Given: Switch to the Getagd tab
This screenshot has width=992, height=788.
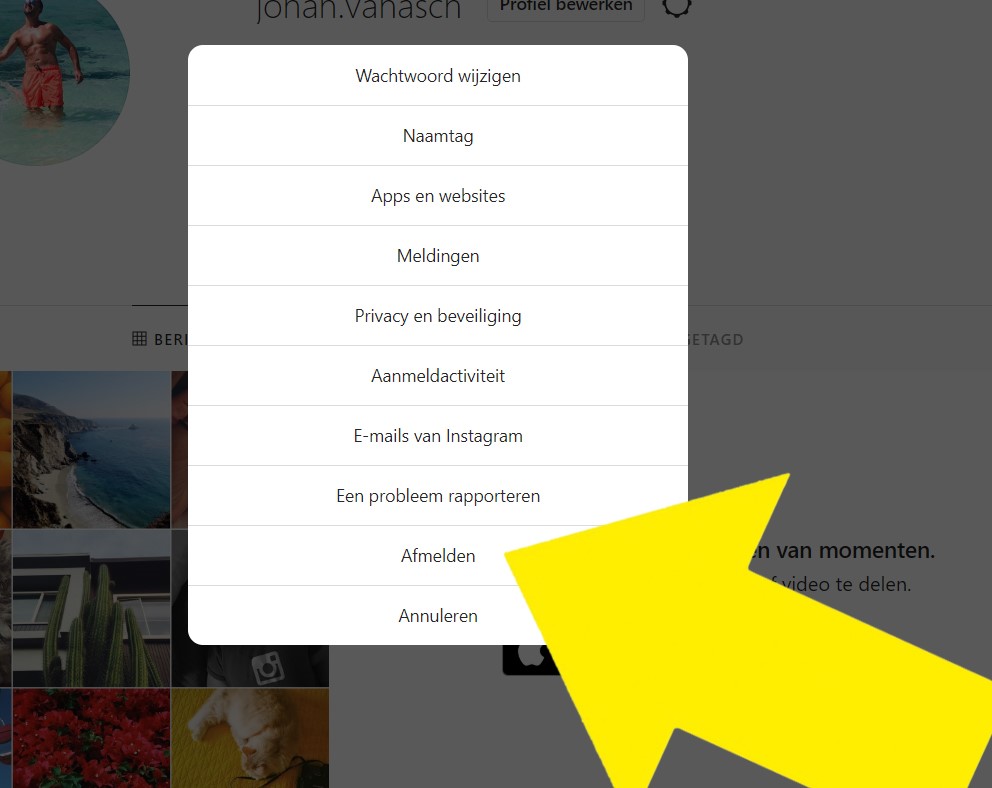Looking at the screenshot, I should [715, 340].
